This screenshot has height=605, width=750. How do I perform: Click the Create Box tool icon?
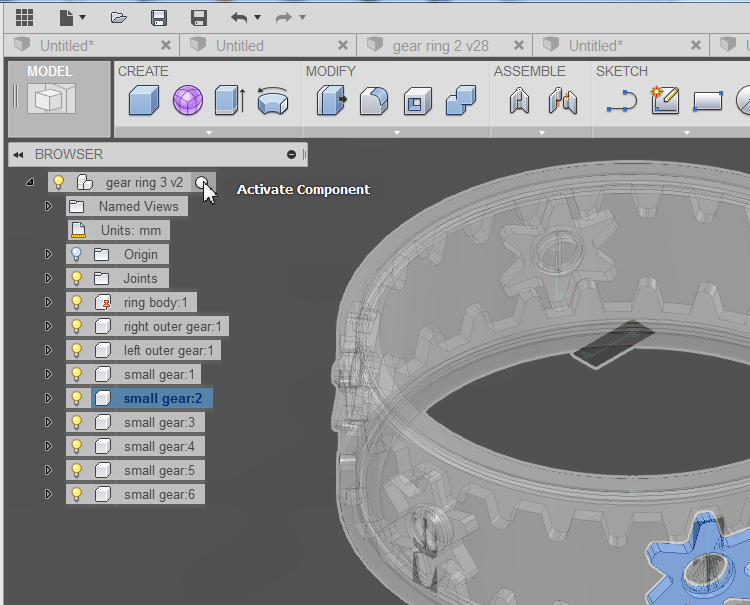click(145, 100)
